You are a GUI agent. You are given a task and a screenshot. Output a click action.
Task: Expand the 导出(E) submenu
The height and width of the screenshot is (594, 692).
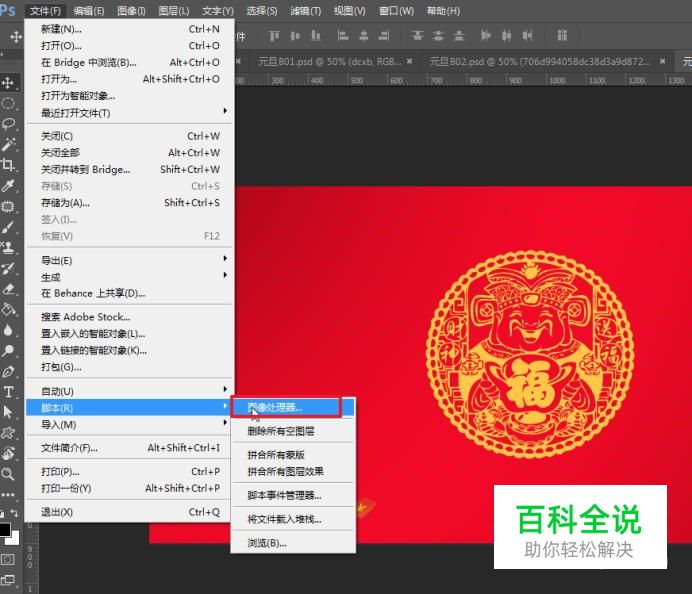pyautogui.click(x=129, y=260)
